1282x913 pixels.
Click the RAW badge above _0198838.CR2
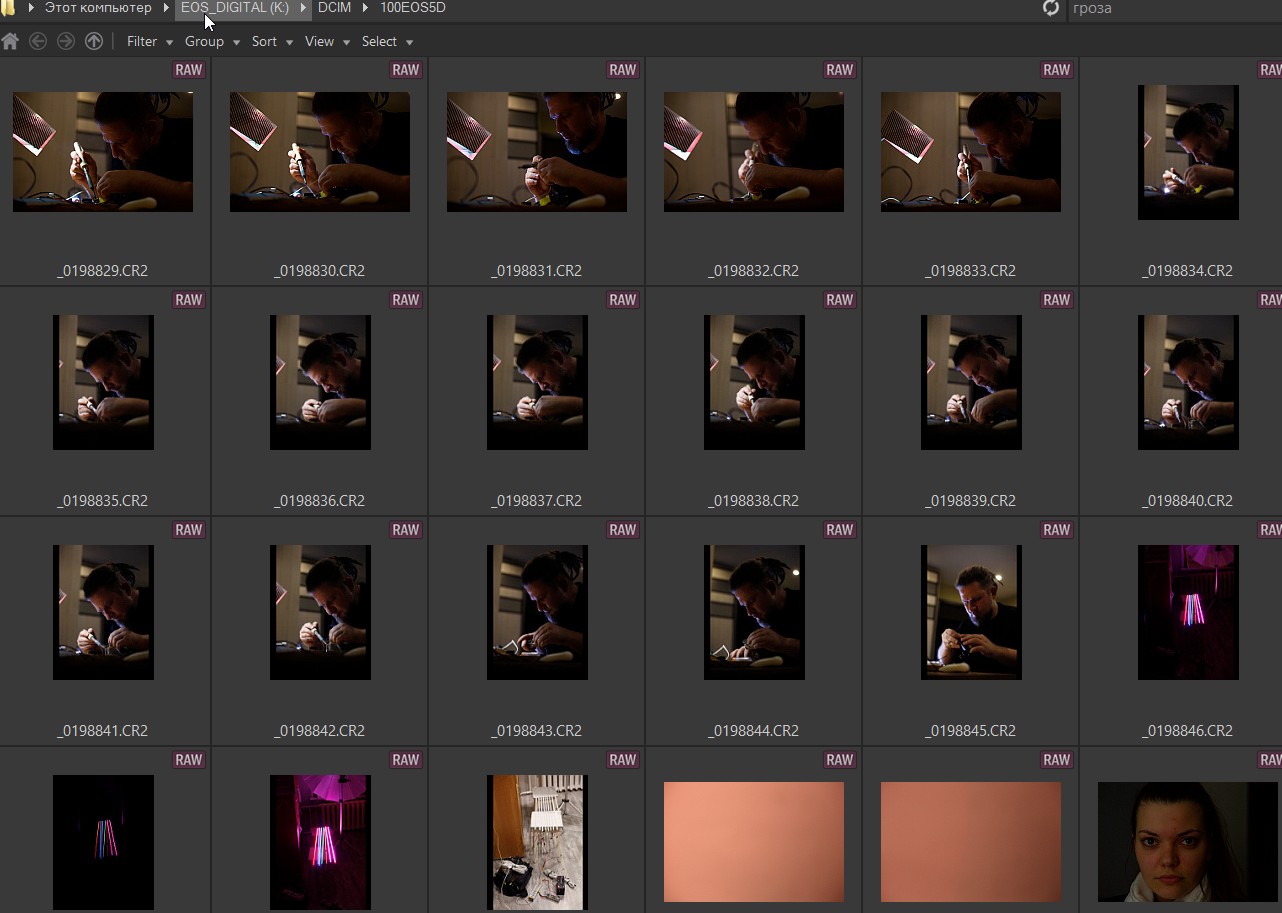839,300
